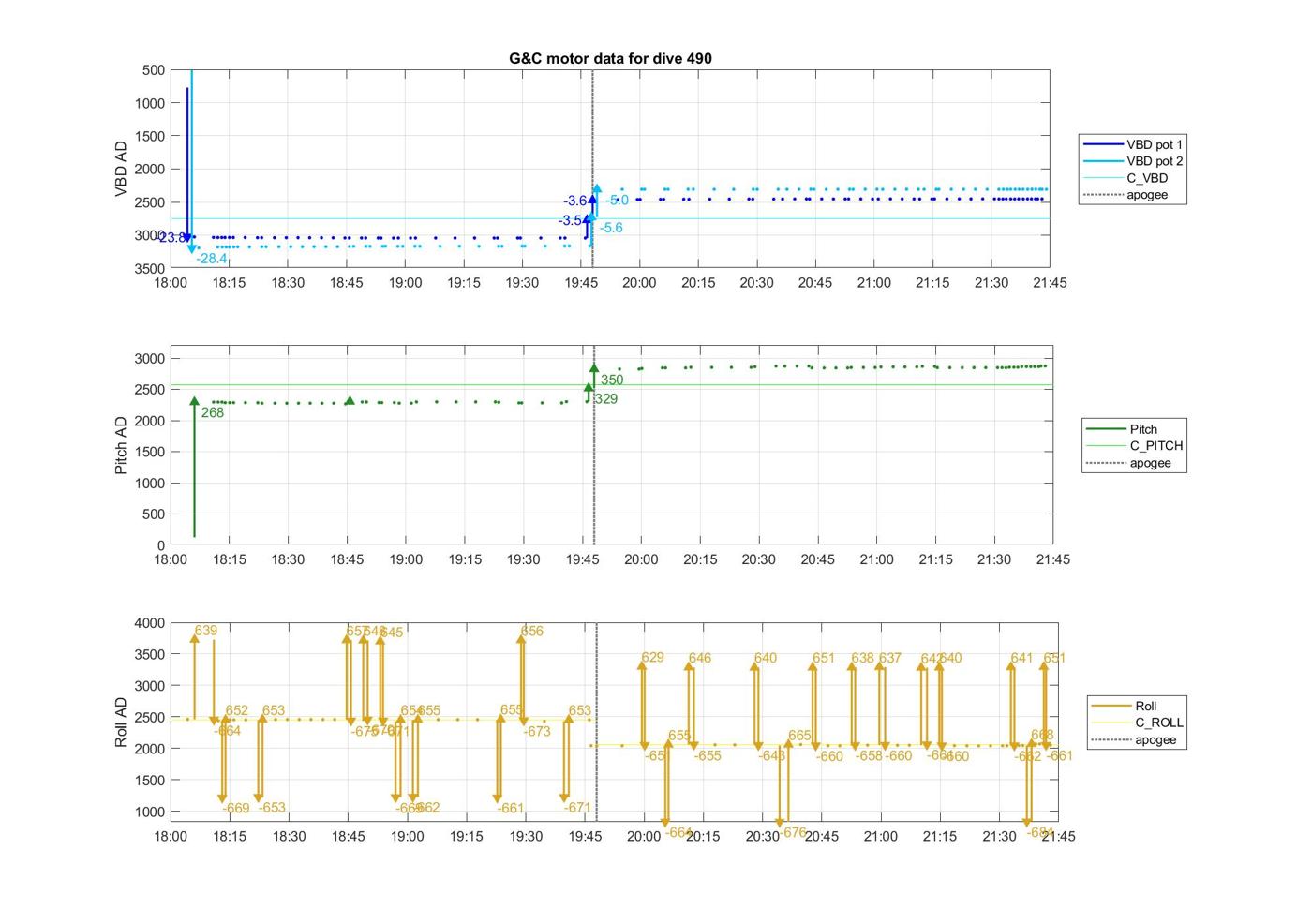
Task: Click "apogee" in the Roll plot legend
Action: [x=1155, y=739]
